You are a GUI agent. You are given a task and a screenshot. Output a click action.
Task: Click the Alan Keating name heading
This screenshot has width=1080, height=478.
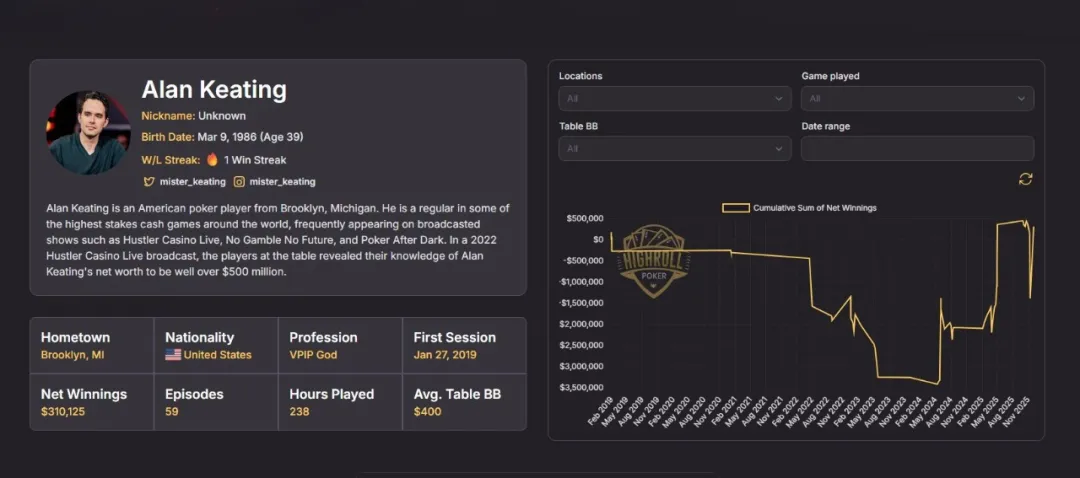[x=214, y=90]
